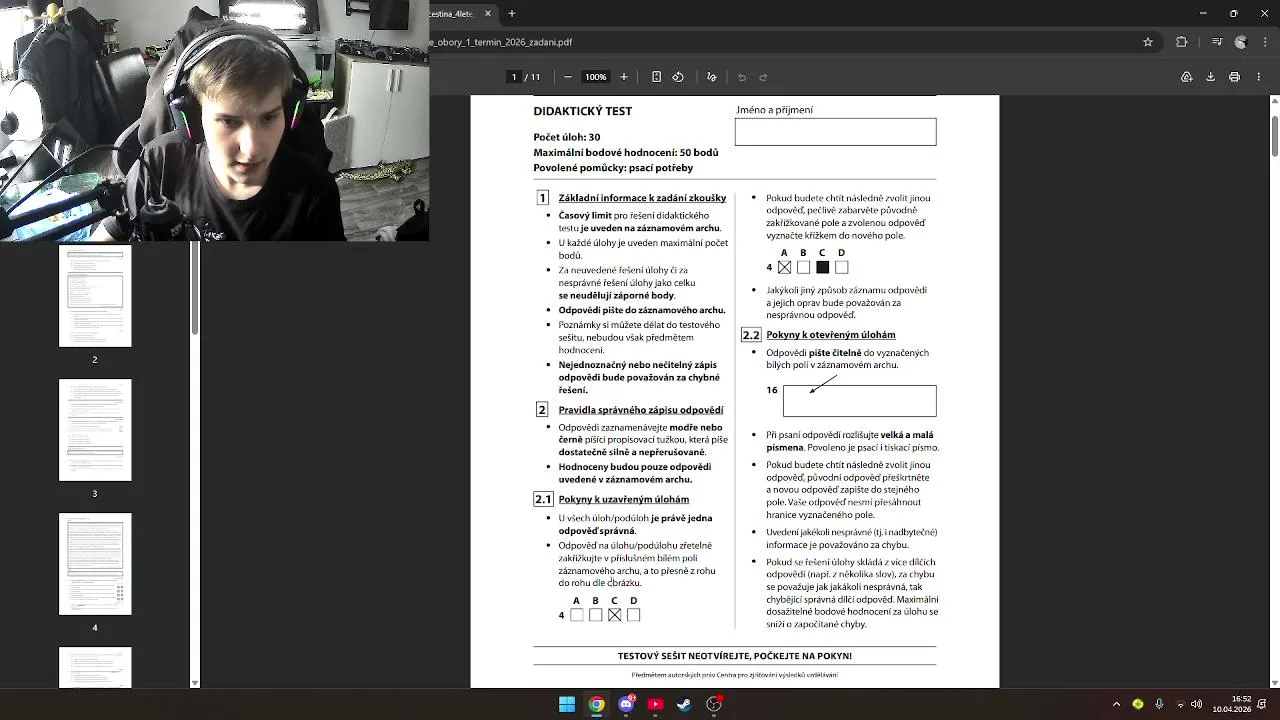Image resolution: width=1280 pixels, height=720 pixels.
Task: Click the answer box numbered 16
Action: point(860,401)
